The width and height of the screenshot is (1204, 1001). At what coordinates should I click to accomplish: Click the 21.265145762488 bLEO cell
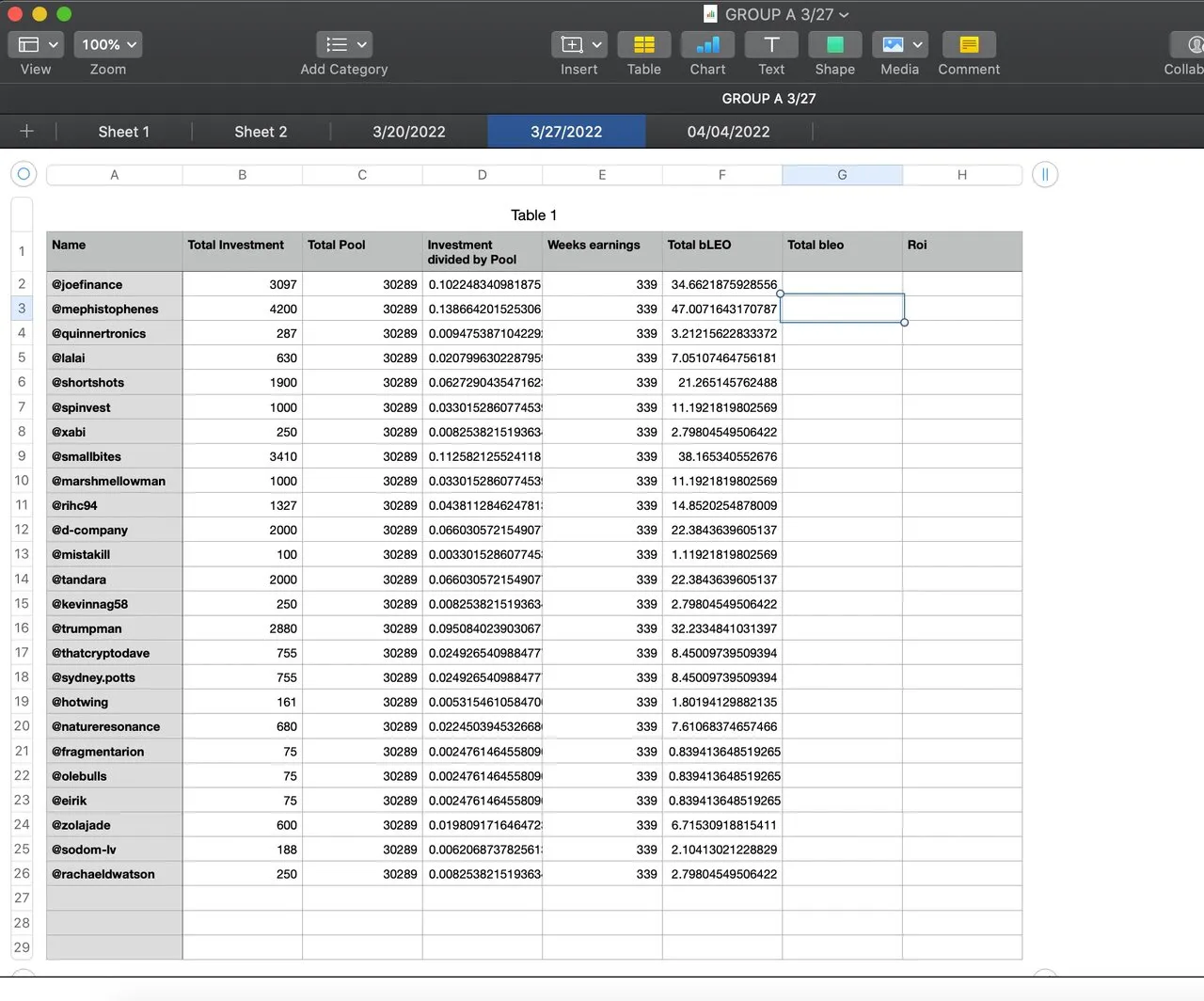pos(722,382)
